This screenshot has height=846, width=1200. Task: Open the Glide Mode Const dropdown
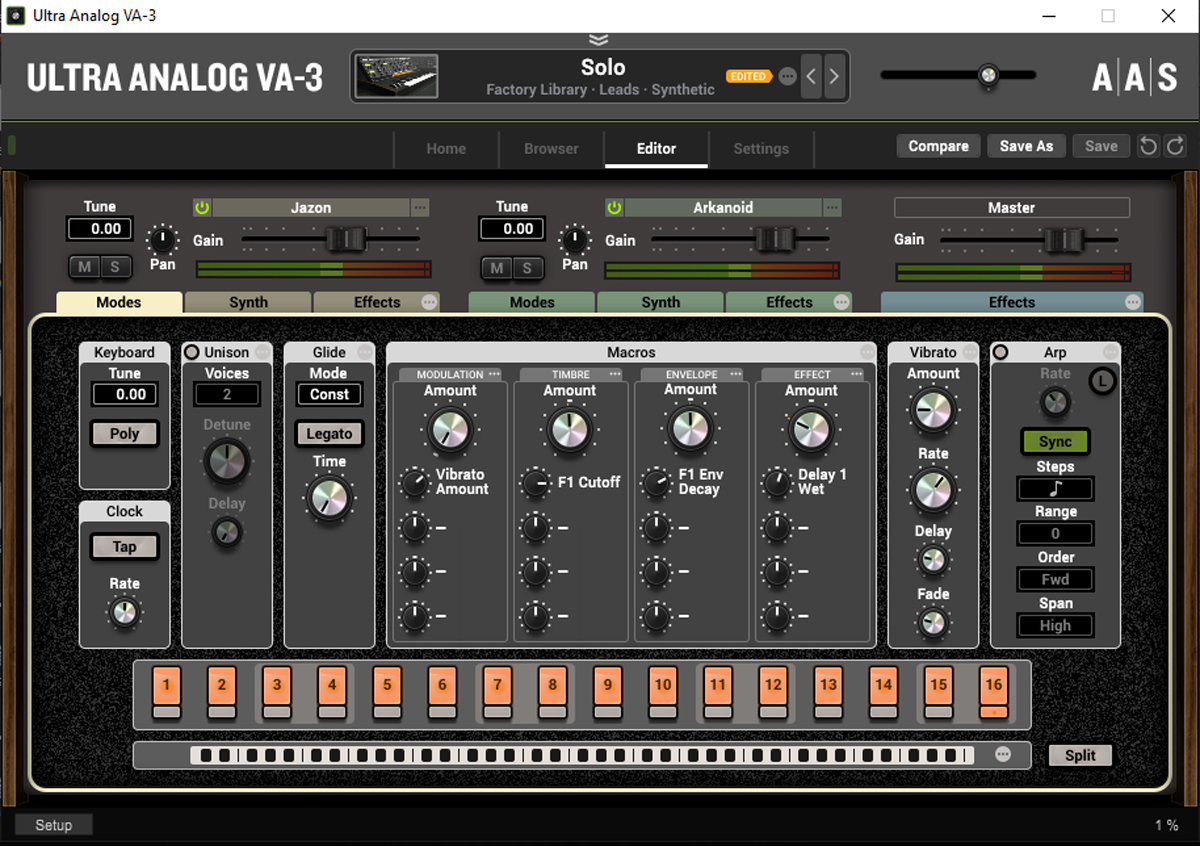coord(329,394)
